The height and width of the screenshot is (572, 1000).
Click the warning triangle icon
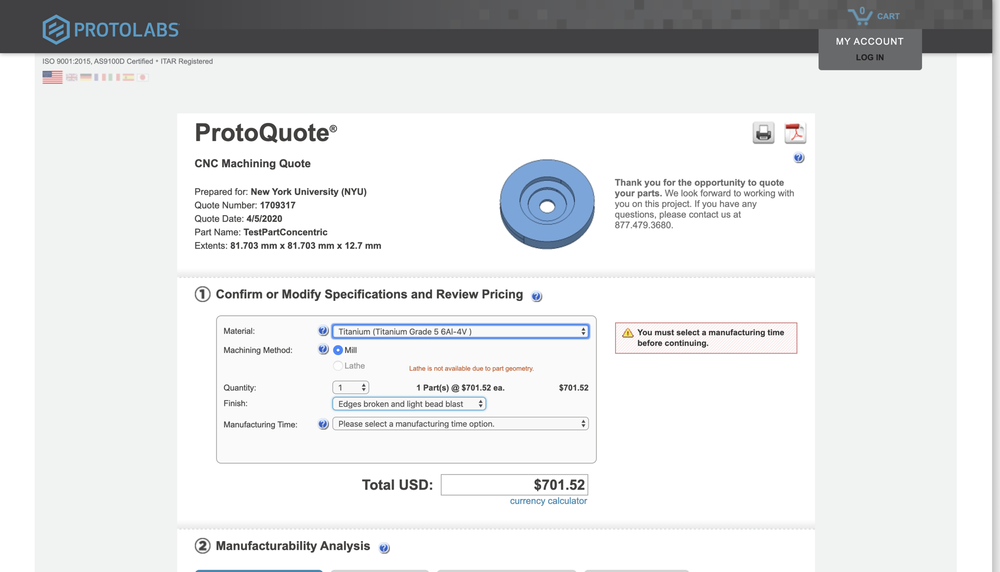[x=628, y=333]
